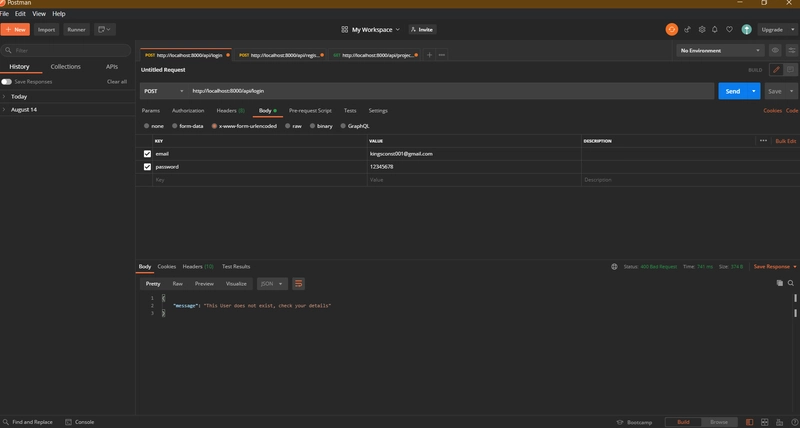The height and width of the screenshot is (428, 800).
Task: Switch to Pre-request Script tab
Action: pyautogui.click(x=310, y=111)
